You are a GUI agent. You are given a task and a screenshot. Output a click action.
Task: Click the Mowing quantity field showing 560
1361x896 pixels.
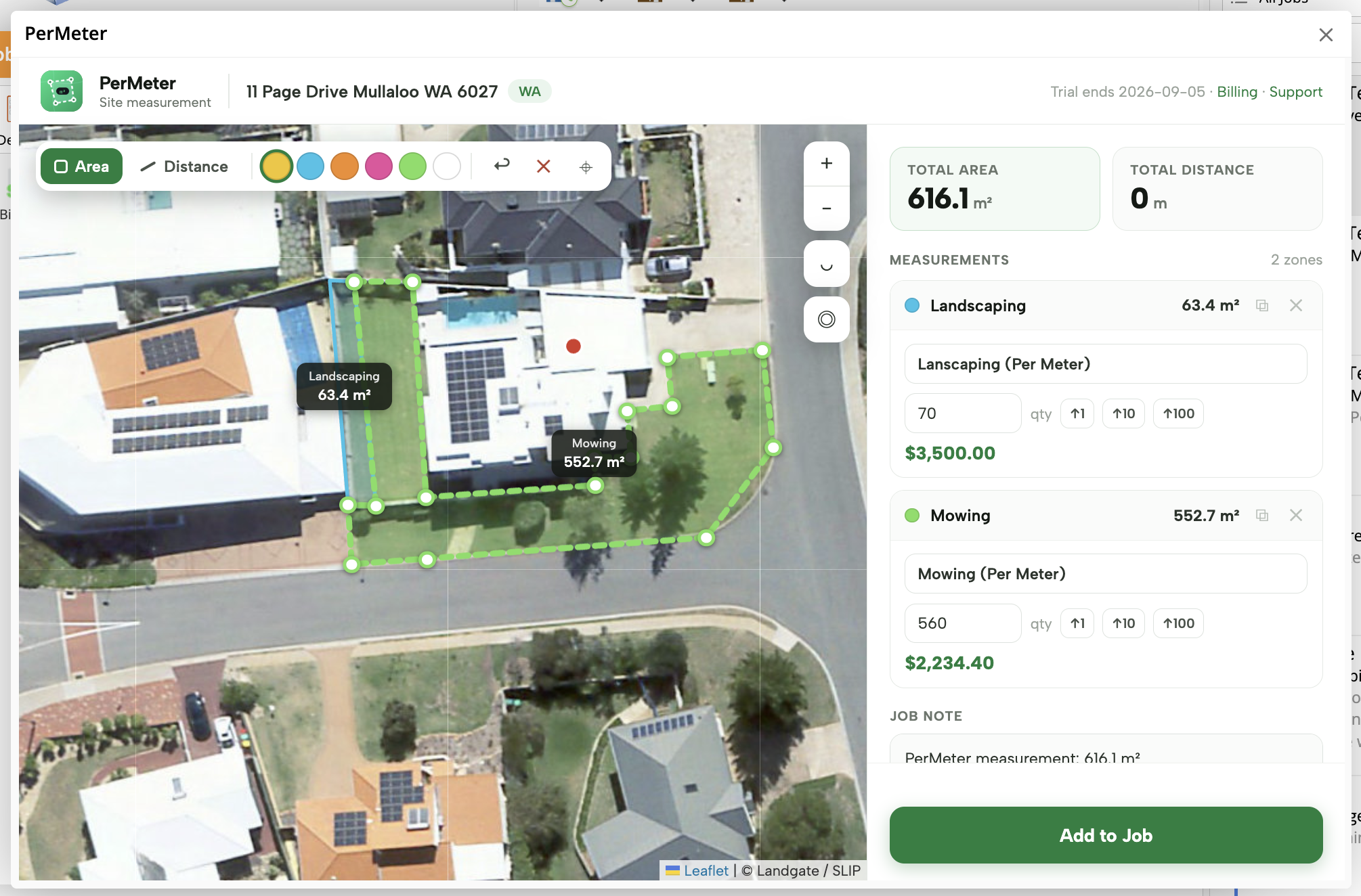962,623
